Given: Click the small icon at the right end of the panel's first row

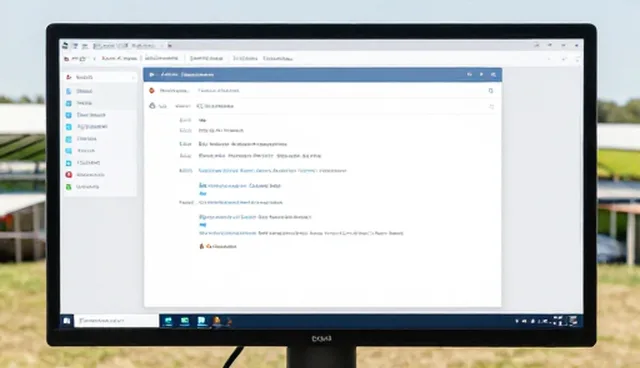Looking at the screenshot, I should pos(491,91).
